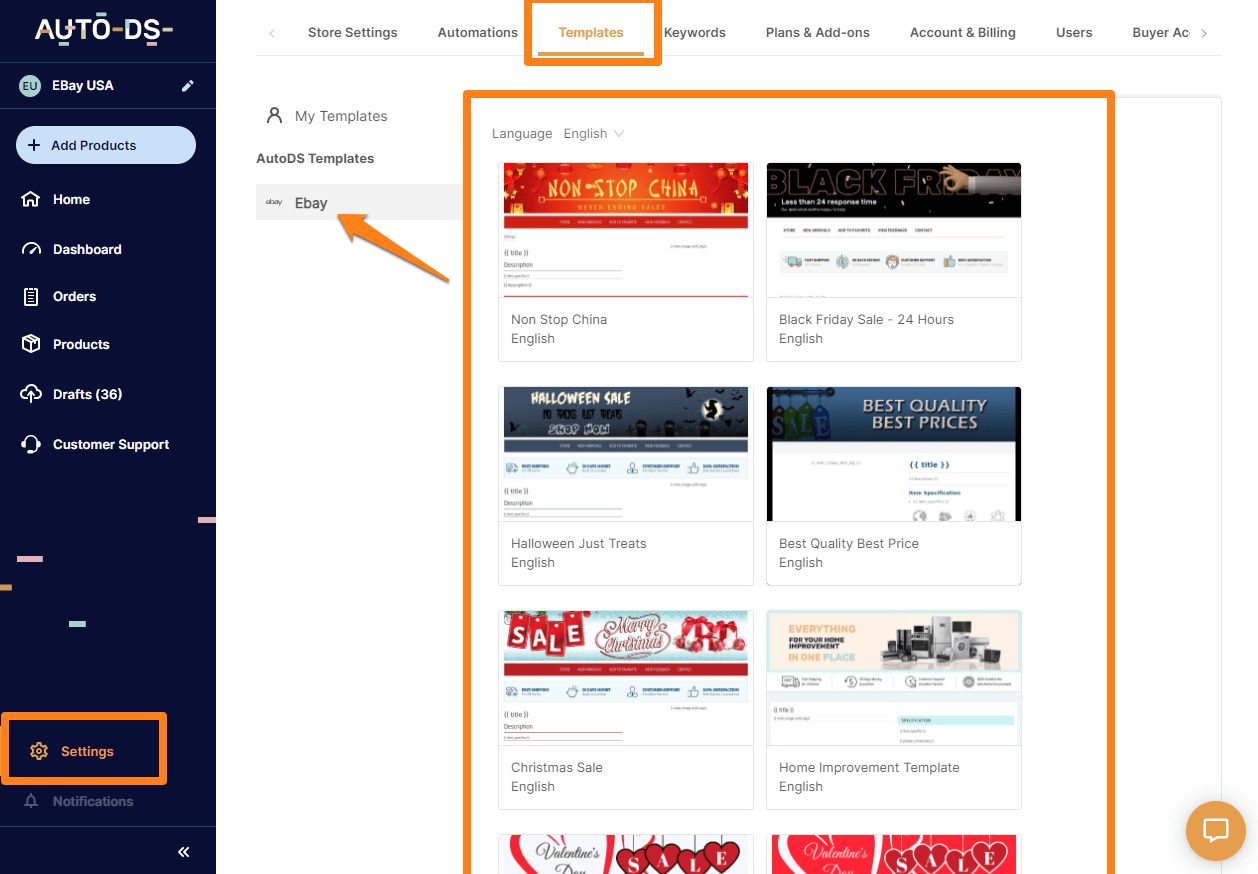Open the Dashboard gauge icon
This screenshot has width=1258, height=874.
tap(31, 249)
